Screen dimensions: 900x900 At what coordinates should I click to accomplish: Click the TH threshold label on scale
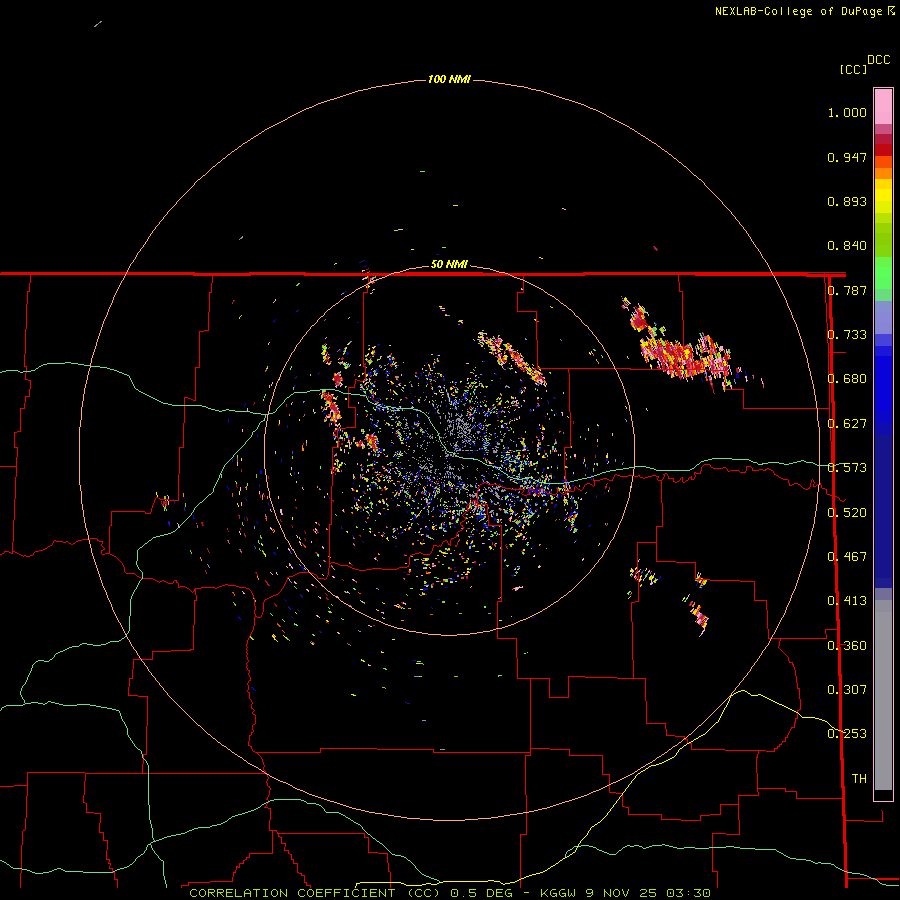coord(859,779)
